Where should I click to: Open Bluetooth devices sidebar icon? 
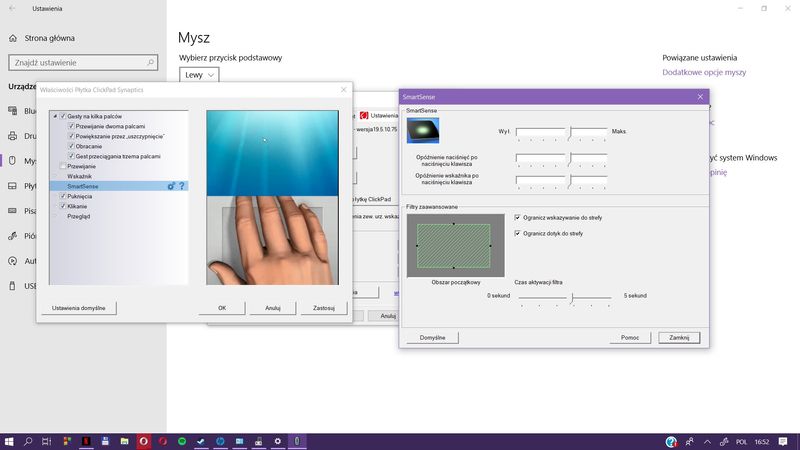point(13,111)
